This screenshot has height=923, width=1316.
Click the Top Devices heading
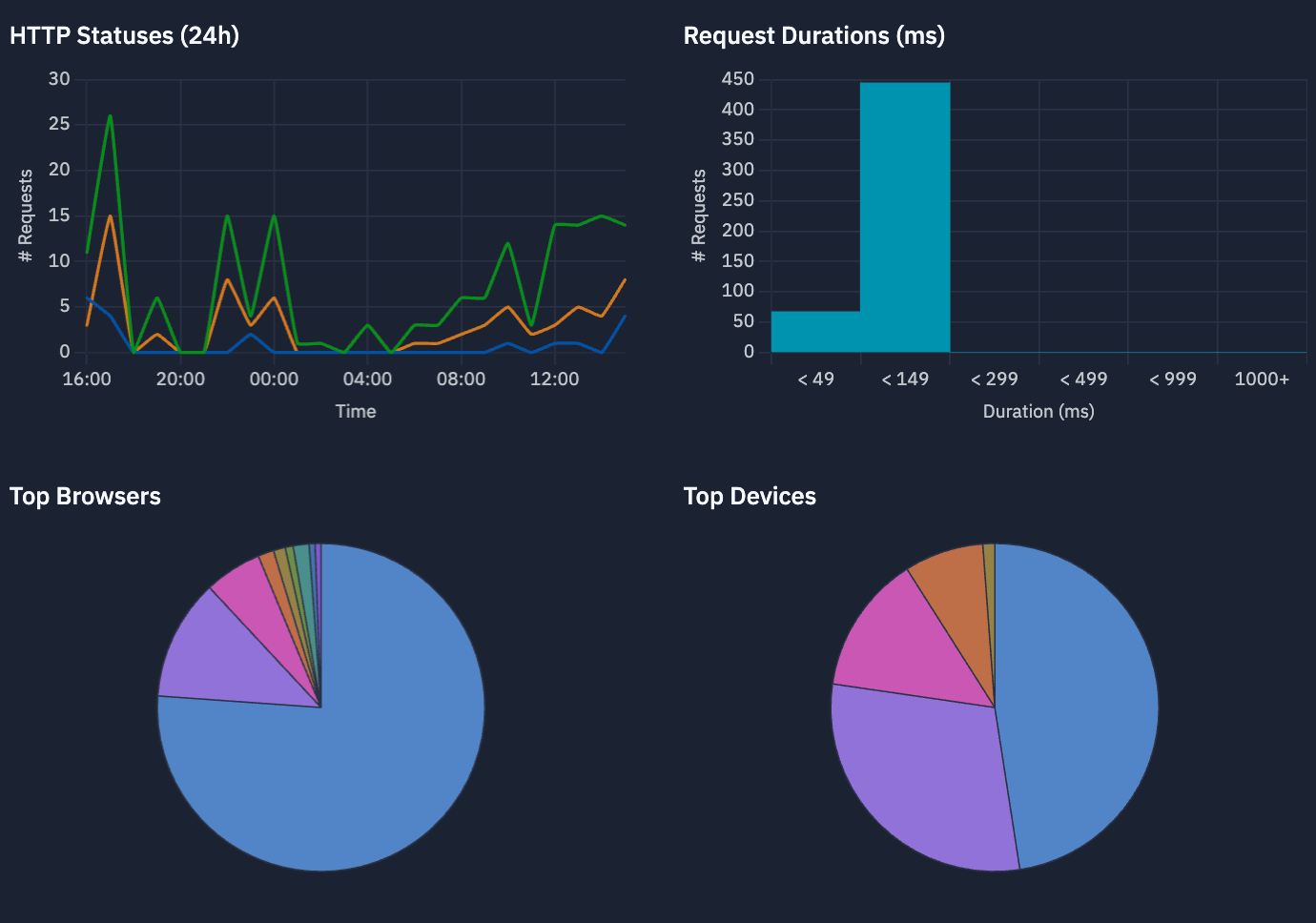click(750, 496)
